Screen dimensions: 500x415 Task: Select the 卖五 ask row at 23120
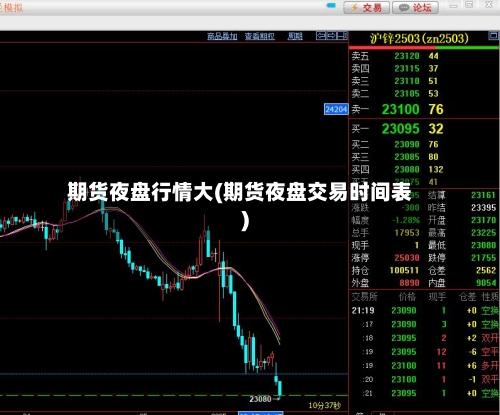click(423, 56)
